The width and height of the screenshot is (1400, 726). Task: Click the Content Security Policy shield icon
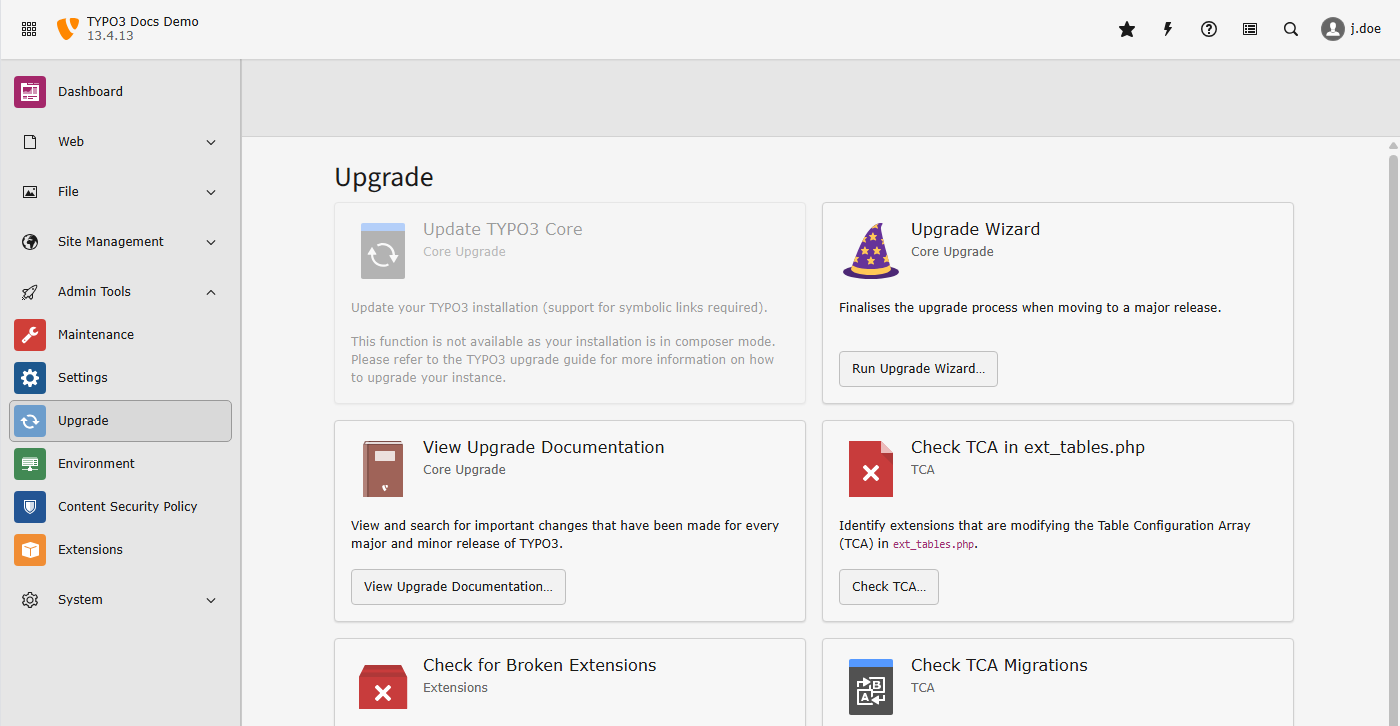tap(30, 507)
